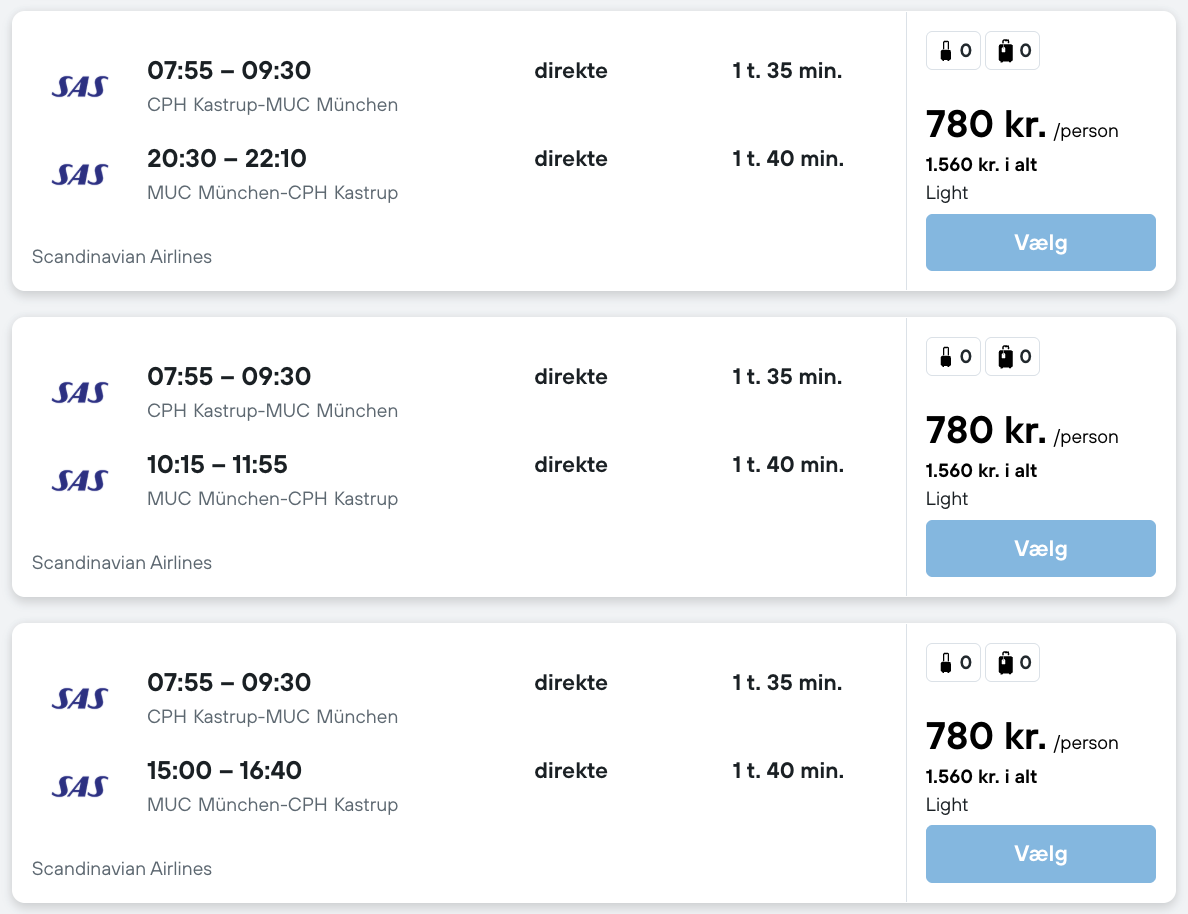Click Scandinavian Airlines label in top card
Image resolution: width=1188 pixels, height=914 pixels.
pyautogui.click(x=122, y=257)
